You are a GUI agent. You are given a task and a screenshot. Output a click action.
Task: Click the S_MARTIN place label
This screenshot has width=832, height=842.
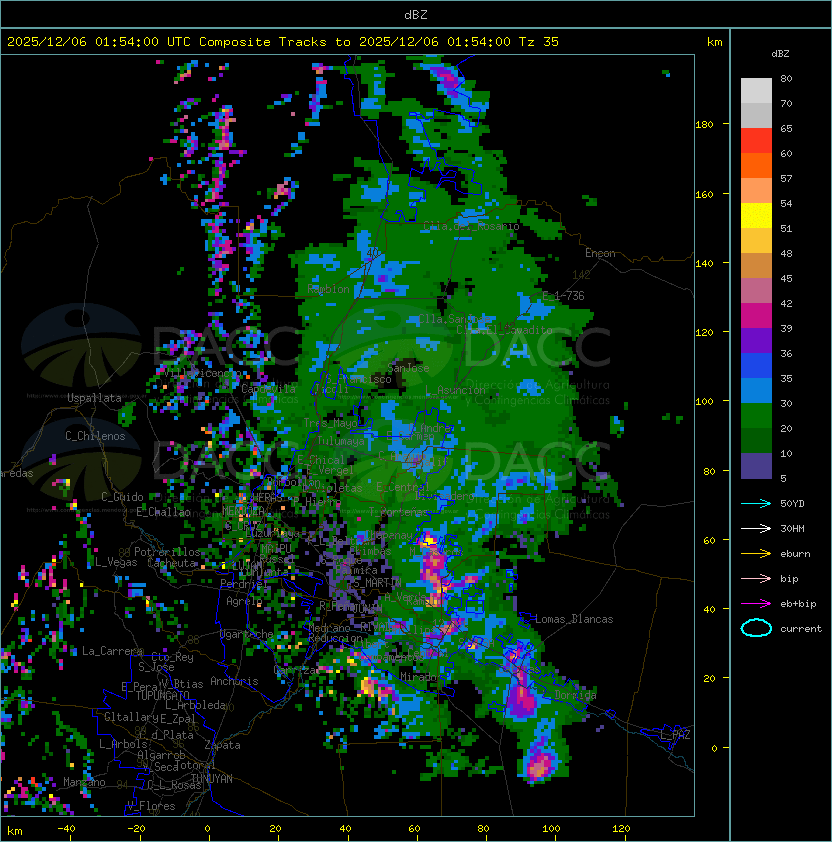click(x=378, y=583)
